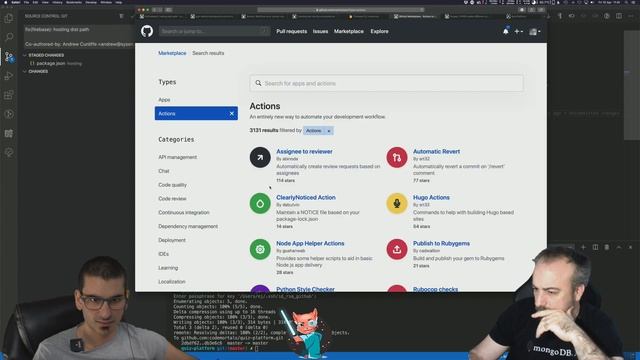The image size is (640, 360).
Task: Select the API management category
Action: coord(178,157)
